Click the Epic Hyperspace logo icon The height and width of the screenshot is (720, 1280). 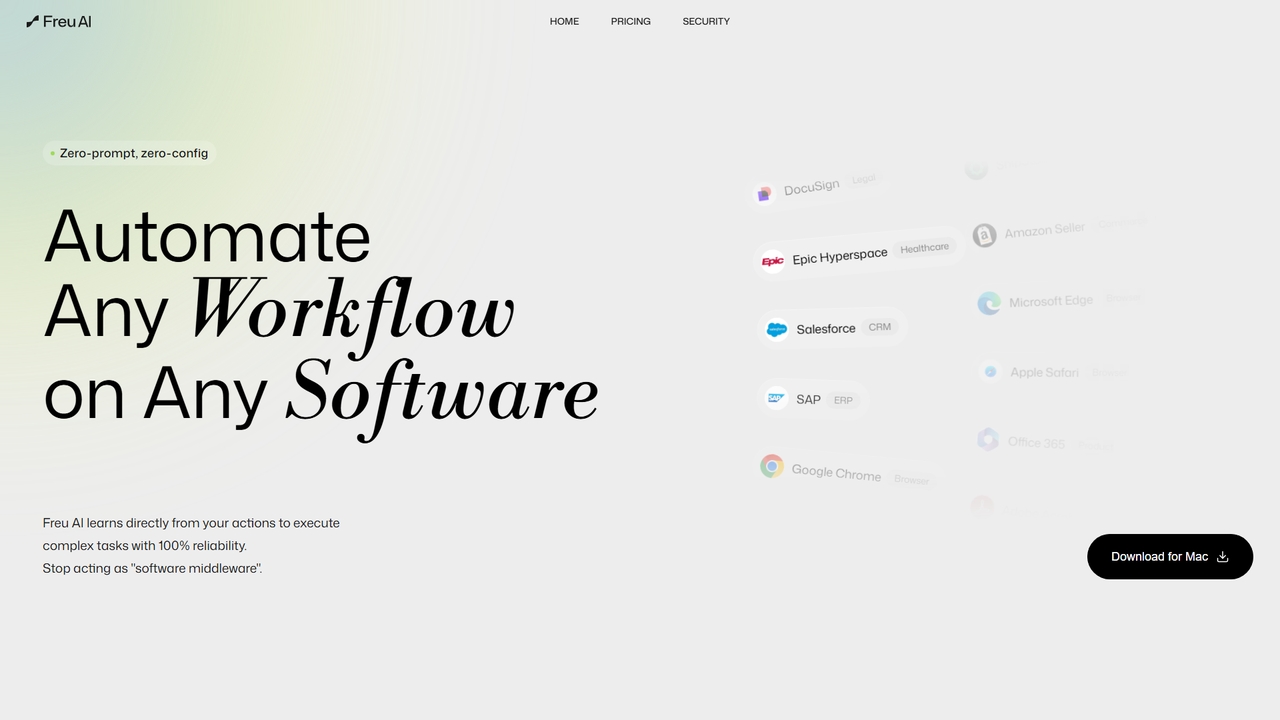coord(772,261)
